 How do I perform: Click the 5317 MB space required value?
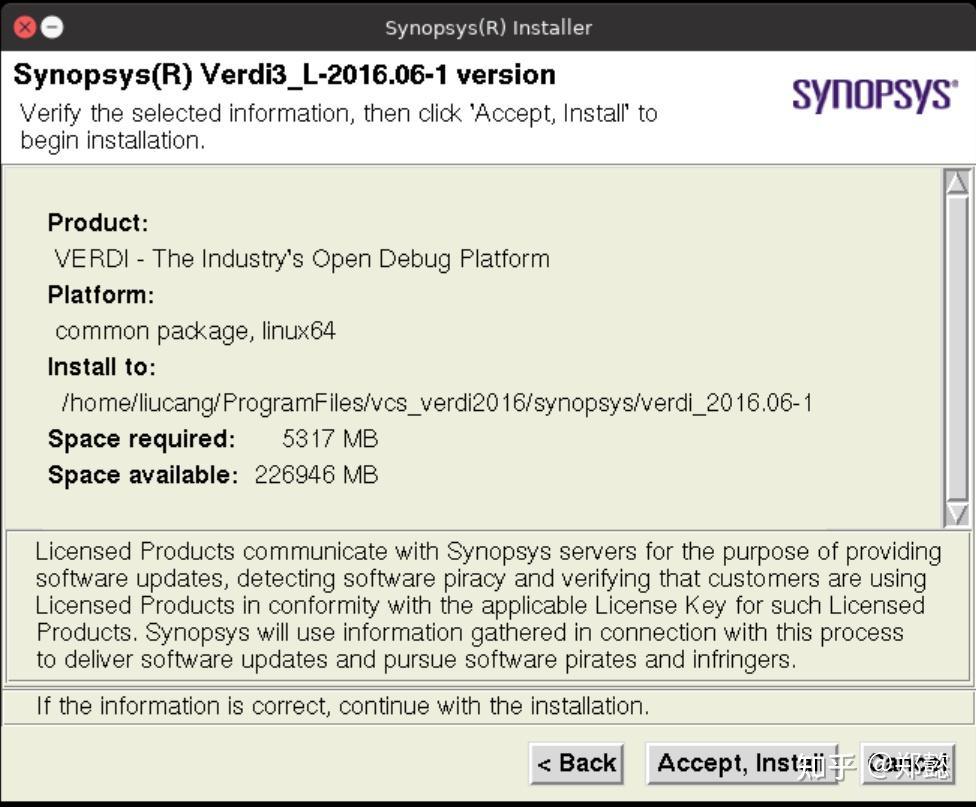pyautogui.click(x=330, y=439)
